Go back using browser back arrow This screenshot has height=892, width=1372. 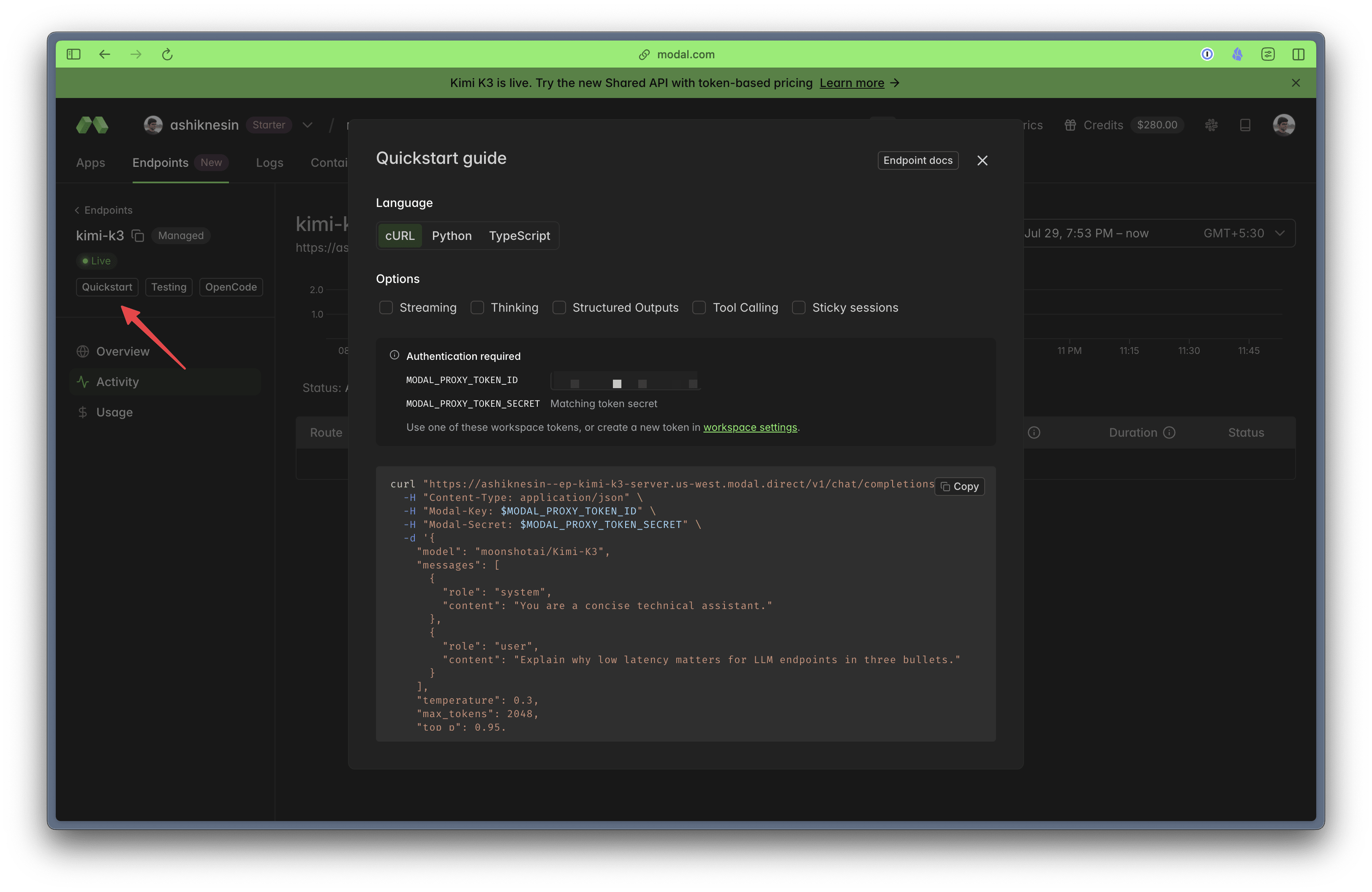coord(104,54)
